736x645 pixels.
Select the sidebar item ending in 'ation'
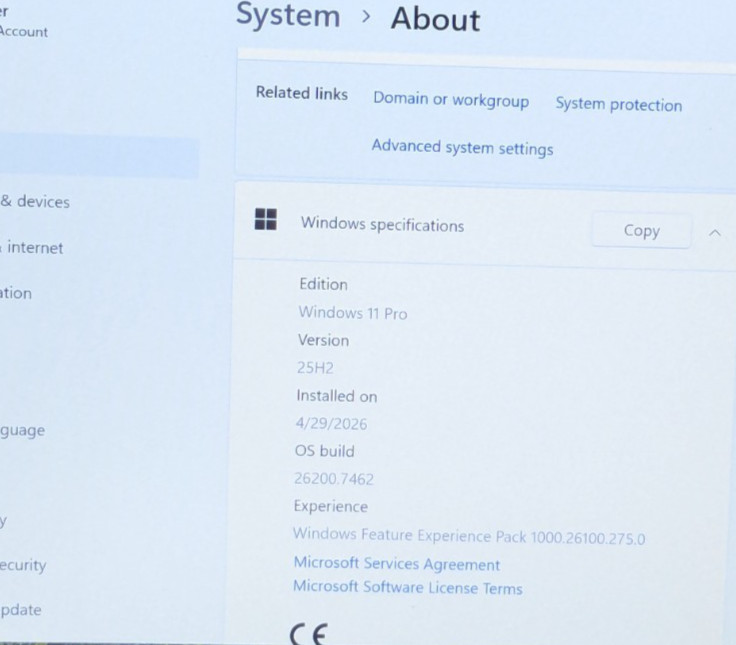16,293
